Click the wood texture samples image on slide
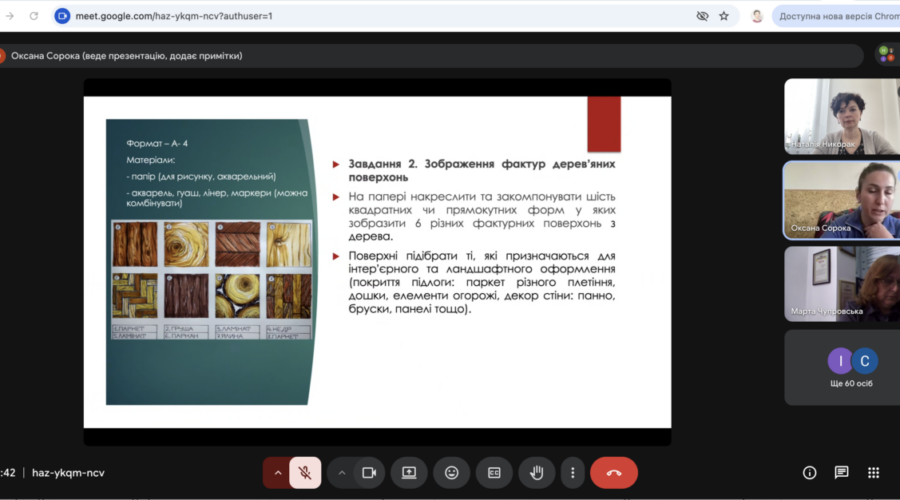The width and height of the screenshot is (900, 500). point(212,279)
